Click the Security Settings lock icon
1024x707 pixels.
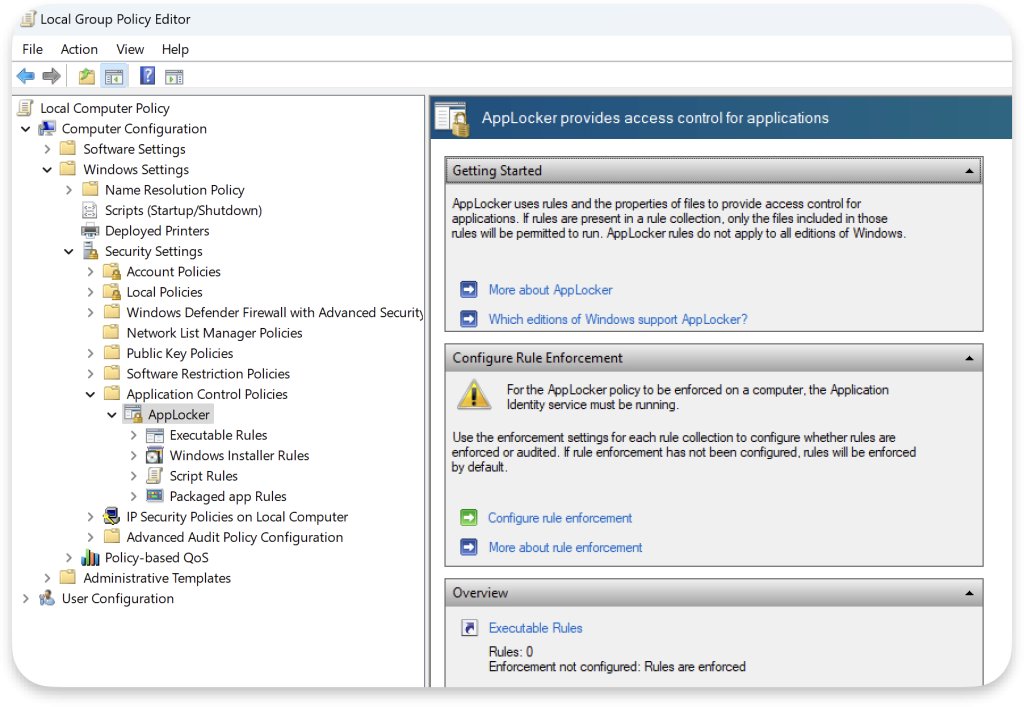point(90,251)
